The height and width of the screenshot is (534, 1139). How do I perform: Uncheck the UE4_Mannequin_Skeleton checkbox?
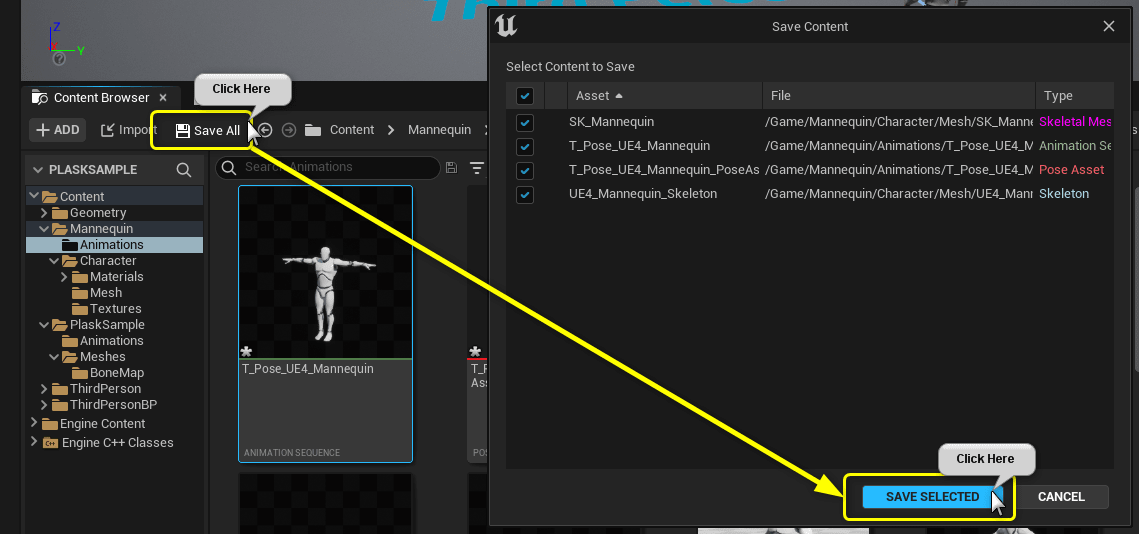click(524, 194)
